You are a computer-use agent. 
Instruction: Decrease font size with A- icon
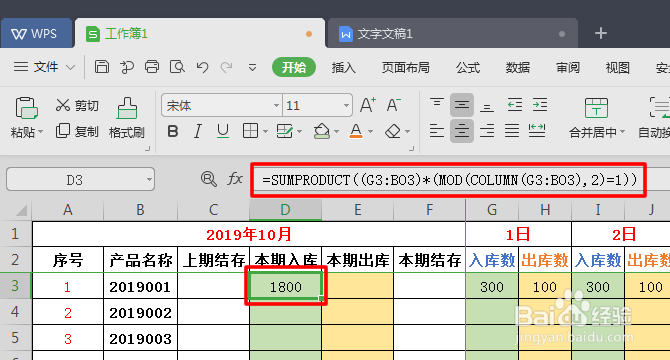click(x=393, y=105)
